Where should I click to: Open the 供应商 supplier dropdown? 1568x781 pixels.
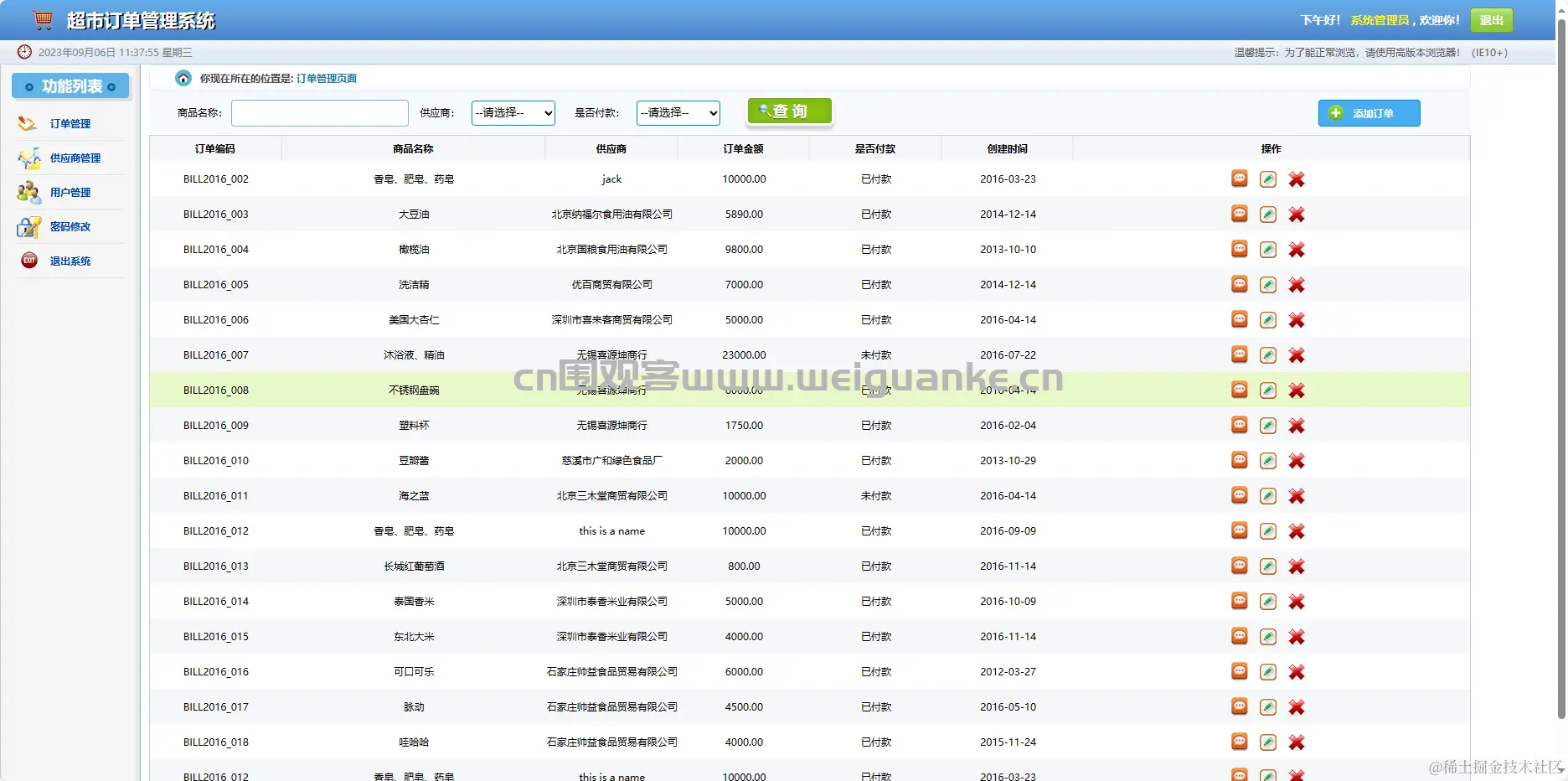click(513, 112)
